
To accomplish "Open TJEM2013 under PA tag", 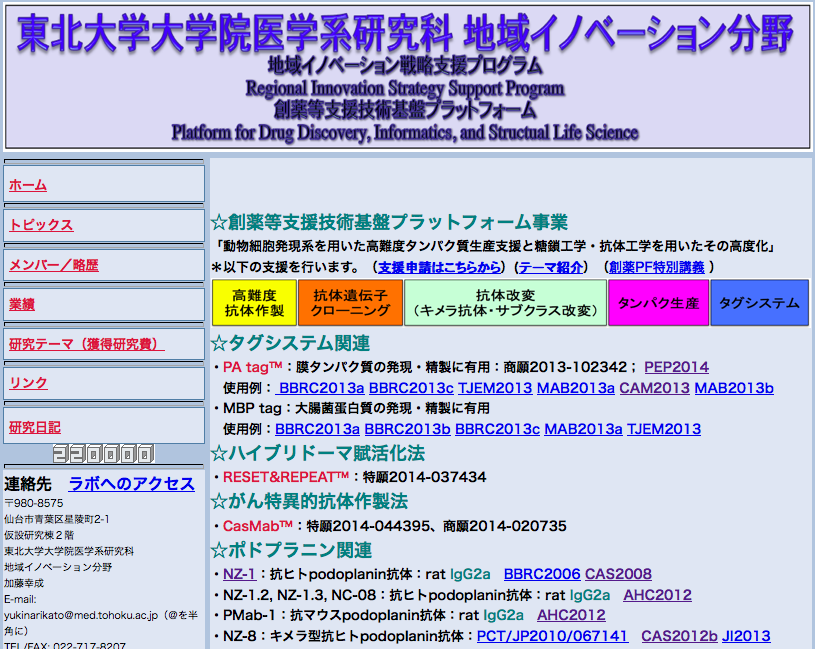I will (x=495, y=388).
